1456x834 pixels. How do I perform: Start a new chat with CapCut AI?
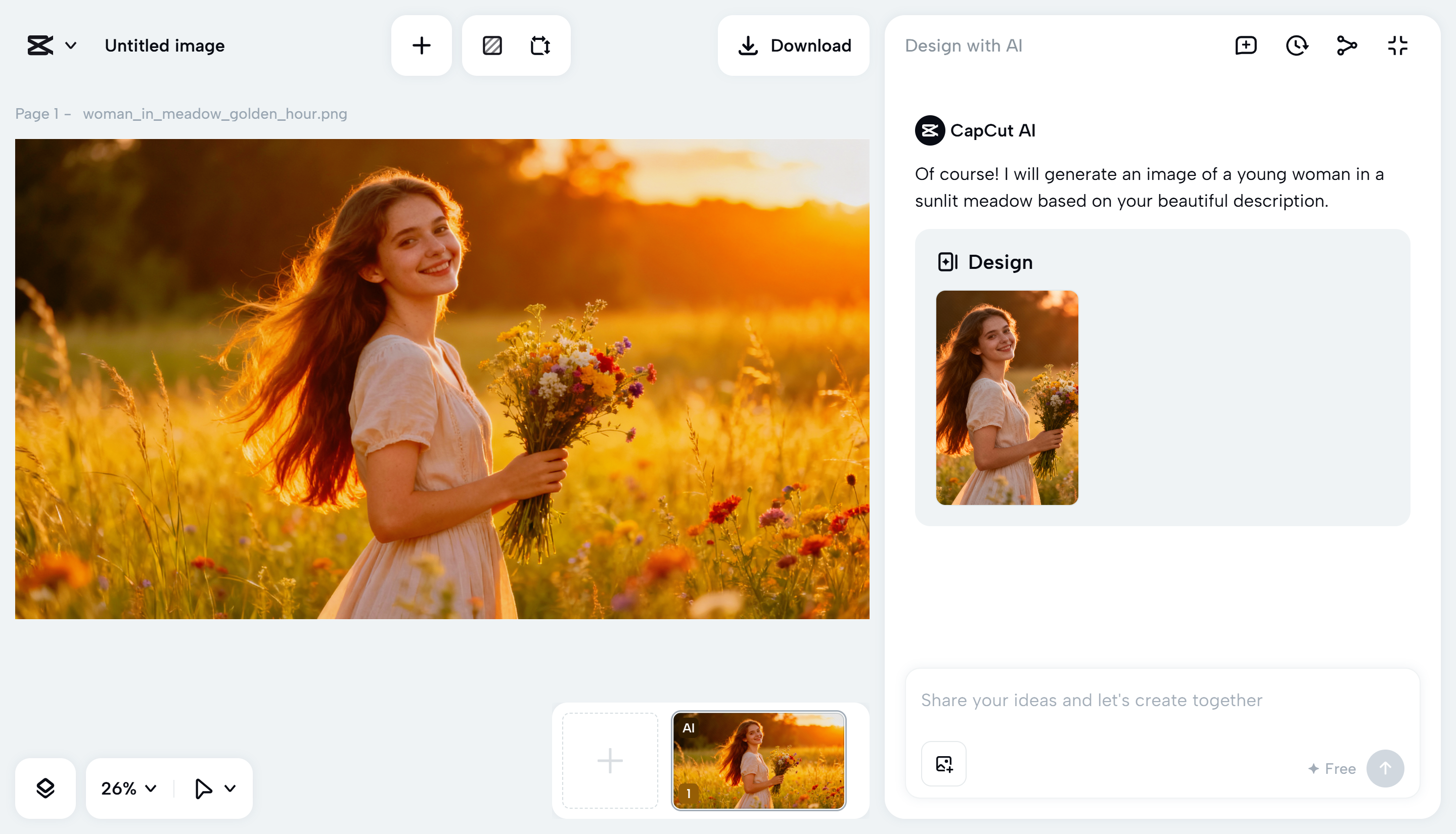point(1245,45)
